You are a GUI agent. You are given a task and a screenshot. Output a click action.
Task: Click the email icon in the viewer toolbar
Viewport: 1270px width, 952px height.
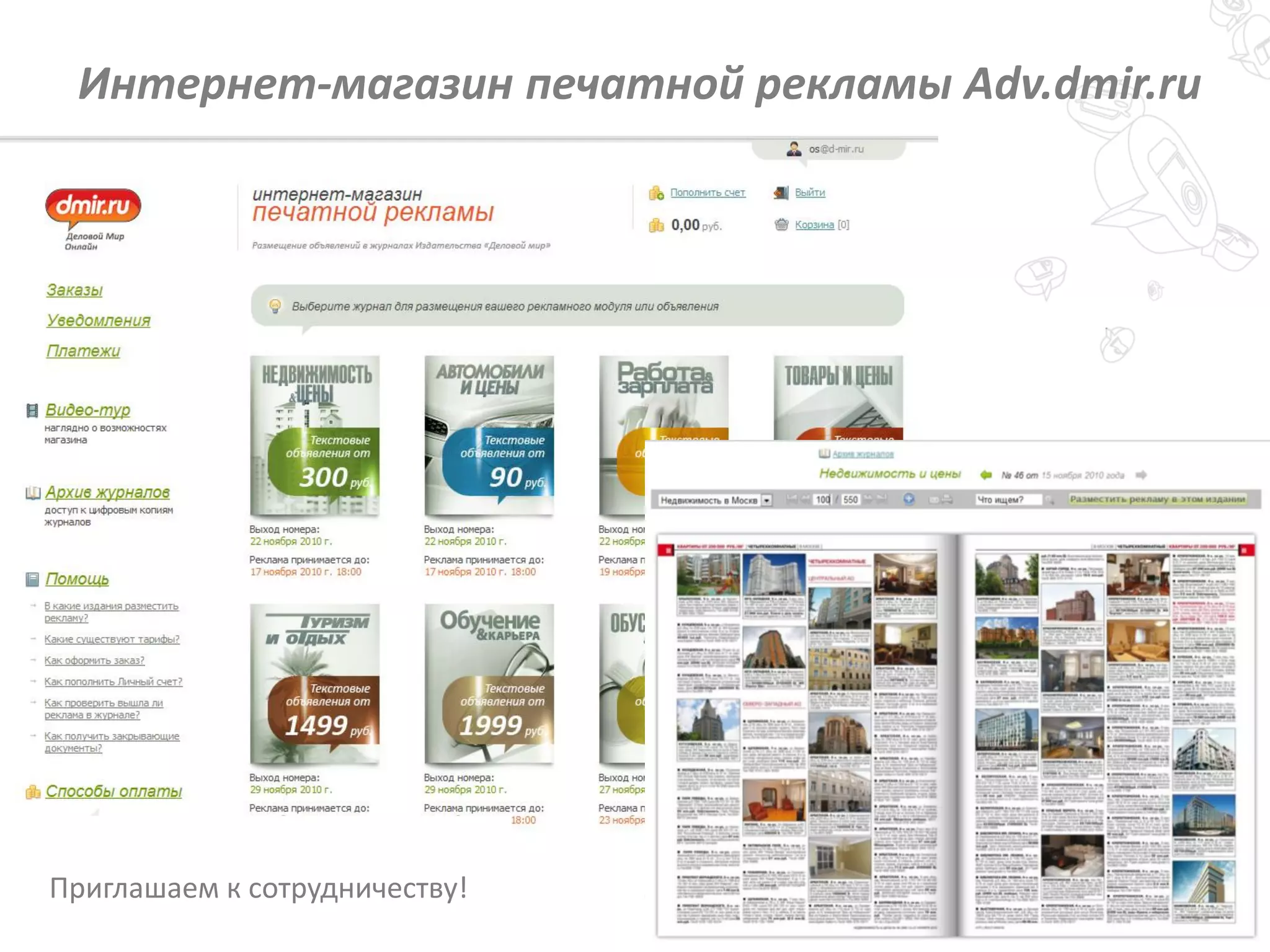coord(933,500)
